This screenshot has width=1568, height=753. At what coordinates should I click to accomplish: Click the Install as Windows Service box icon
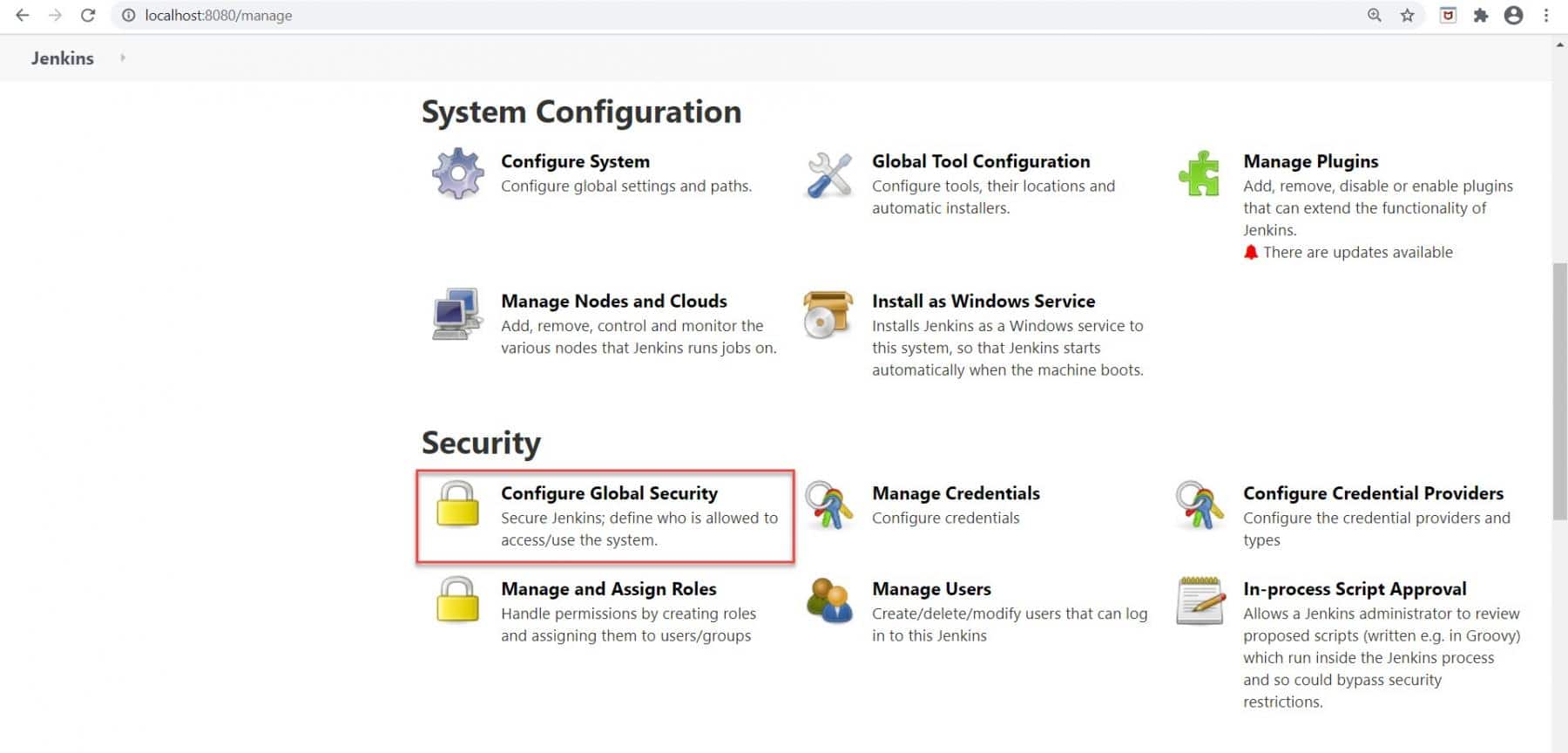[x=828, y=315]
